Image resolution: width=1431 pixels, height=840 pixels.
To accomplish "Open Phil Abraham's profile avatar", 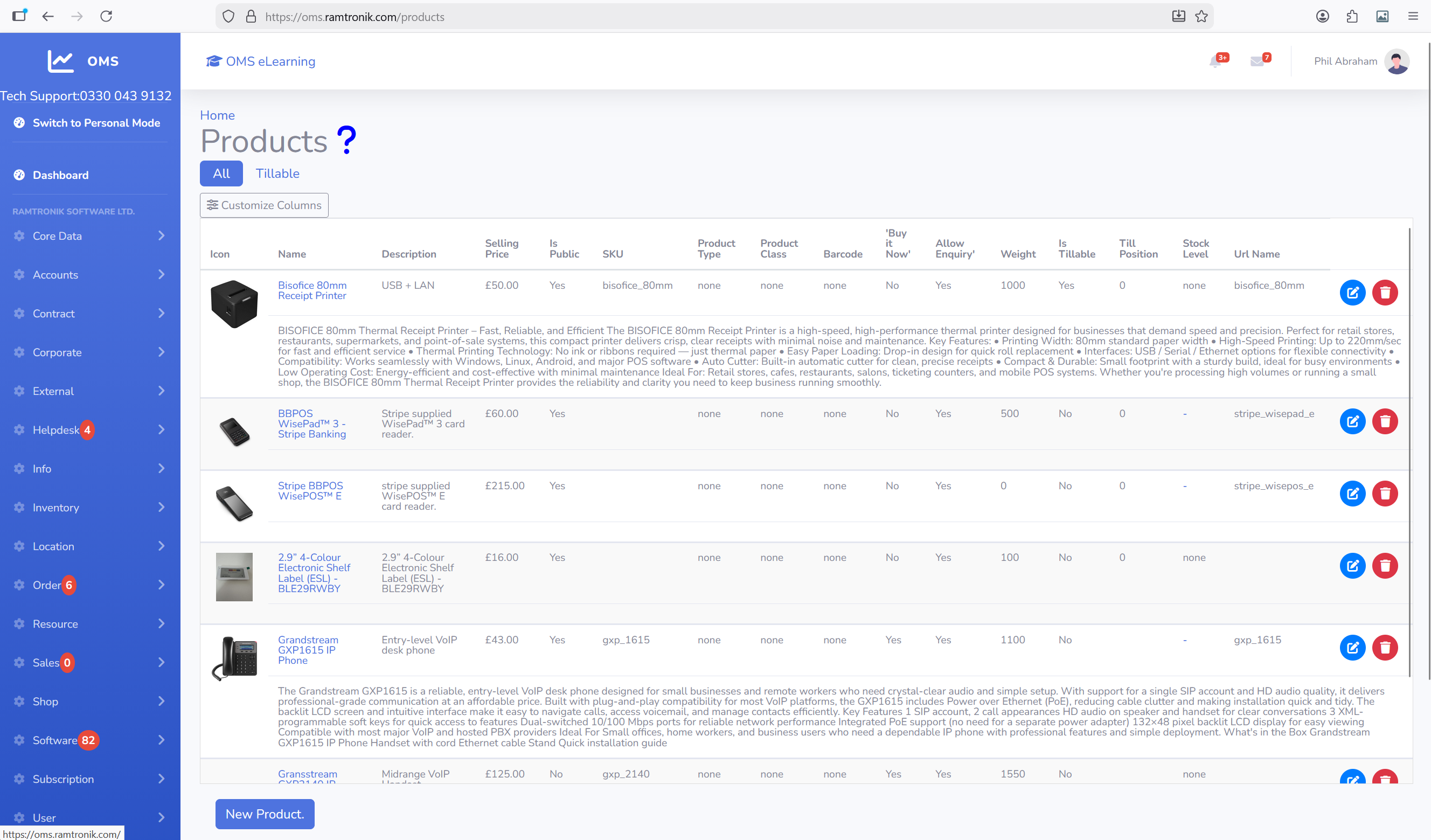I will coord(1398,61).
